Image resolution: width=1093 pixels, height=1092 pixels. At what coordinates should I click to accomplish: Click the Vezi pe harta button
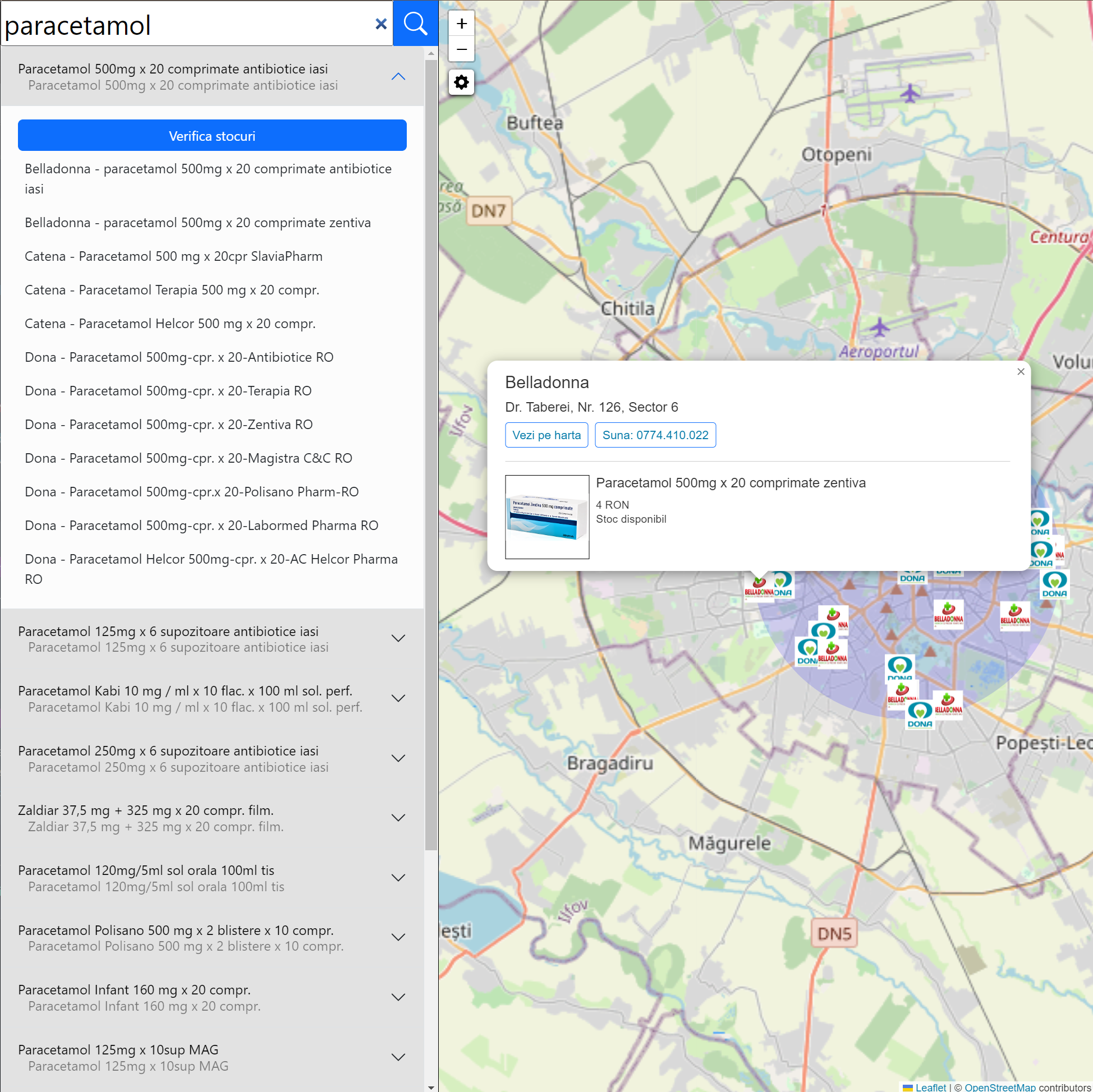click(x=546, y=435)
